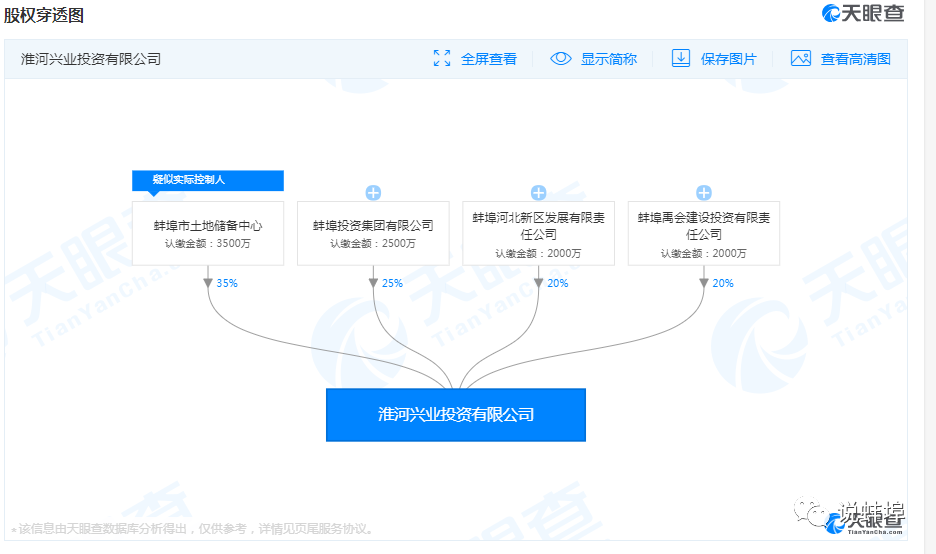Expand the 蚌埠投资集团有限公司 plus node

pos(373,192)
